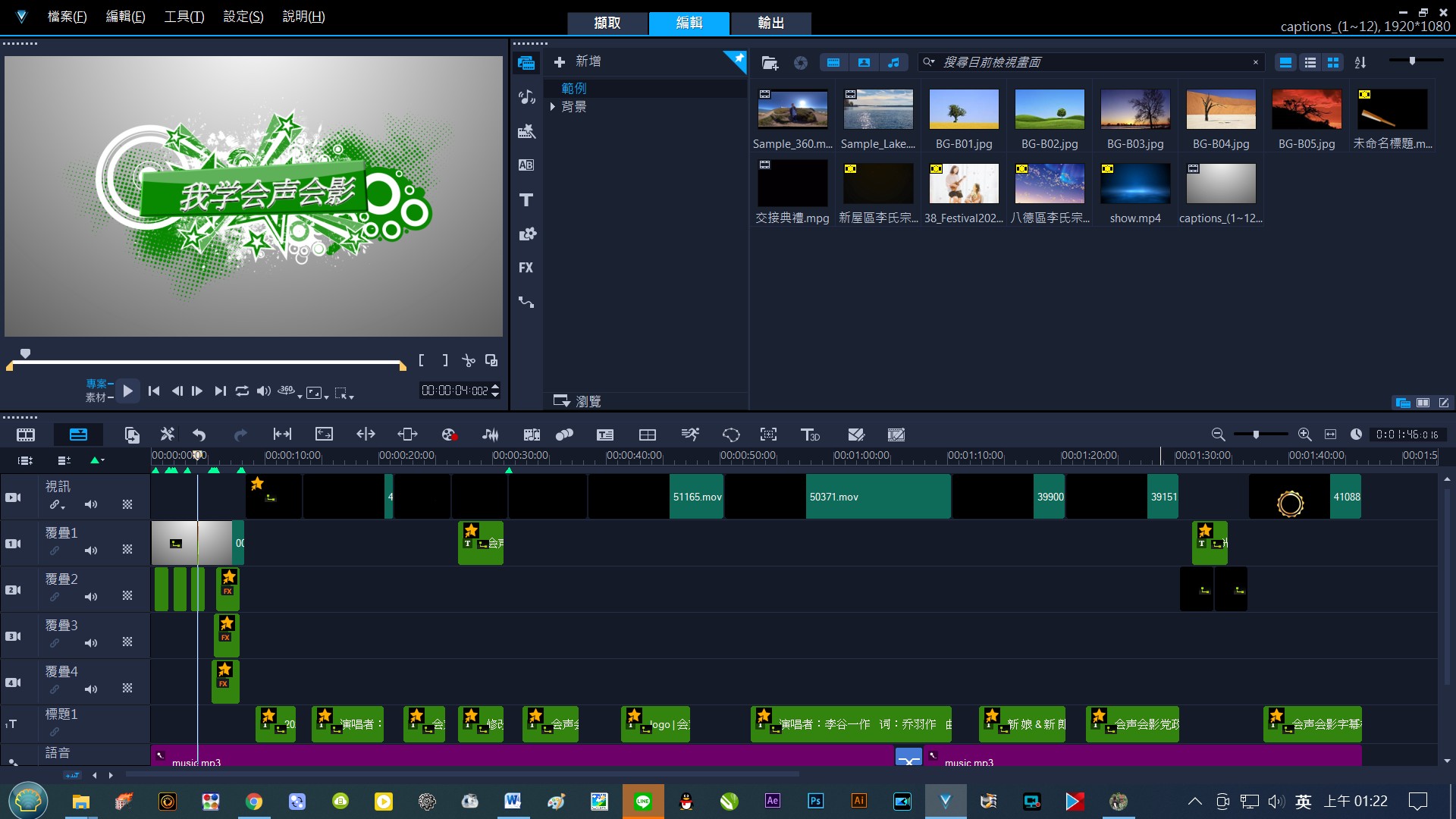Open the Transition library (AB) icon

tap(526, 165)
